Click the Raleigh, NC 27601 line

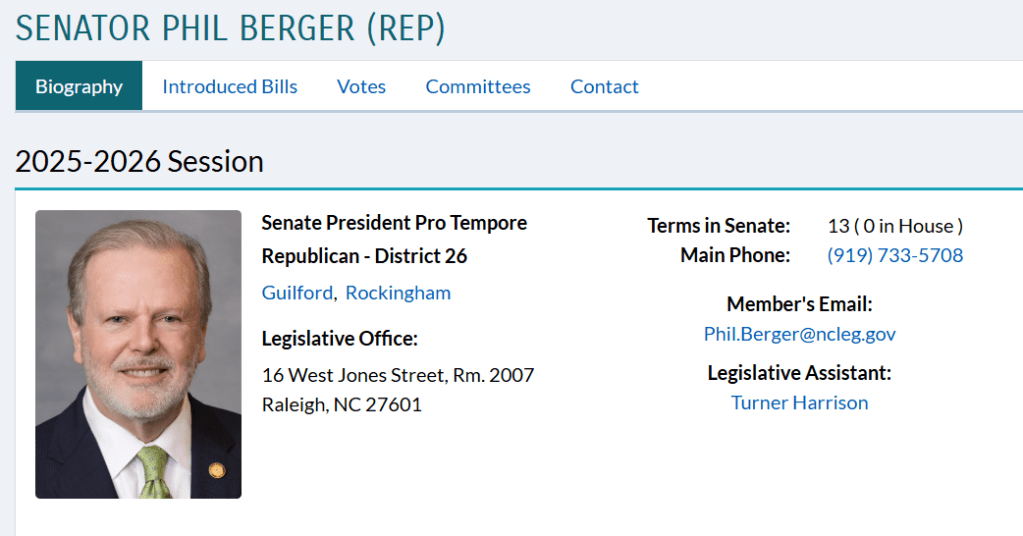342,405
